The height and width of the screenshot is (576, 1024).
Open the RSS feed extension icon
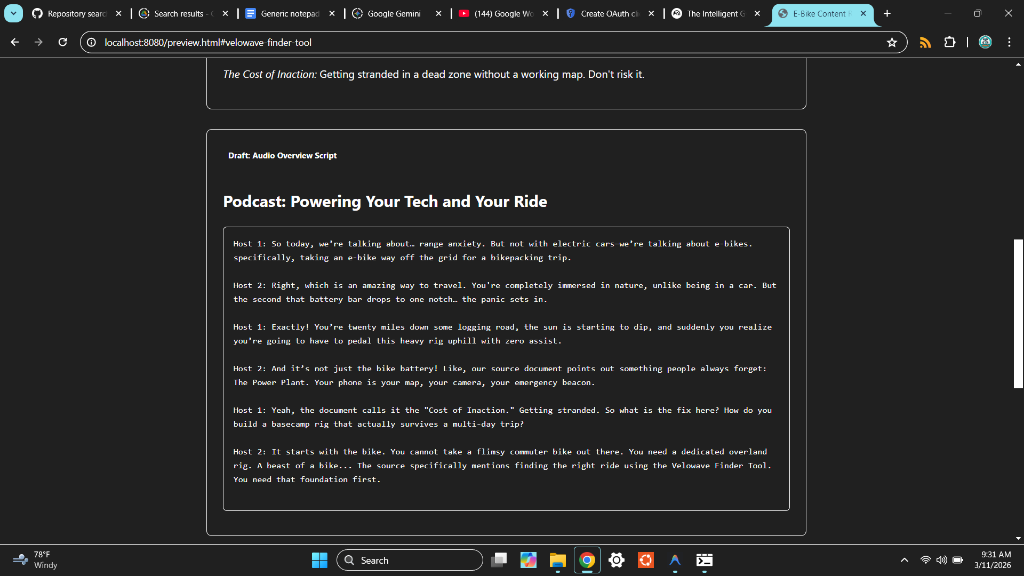point(925,42)
